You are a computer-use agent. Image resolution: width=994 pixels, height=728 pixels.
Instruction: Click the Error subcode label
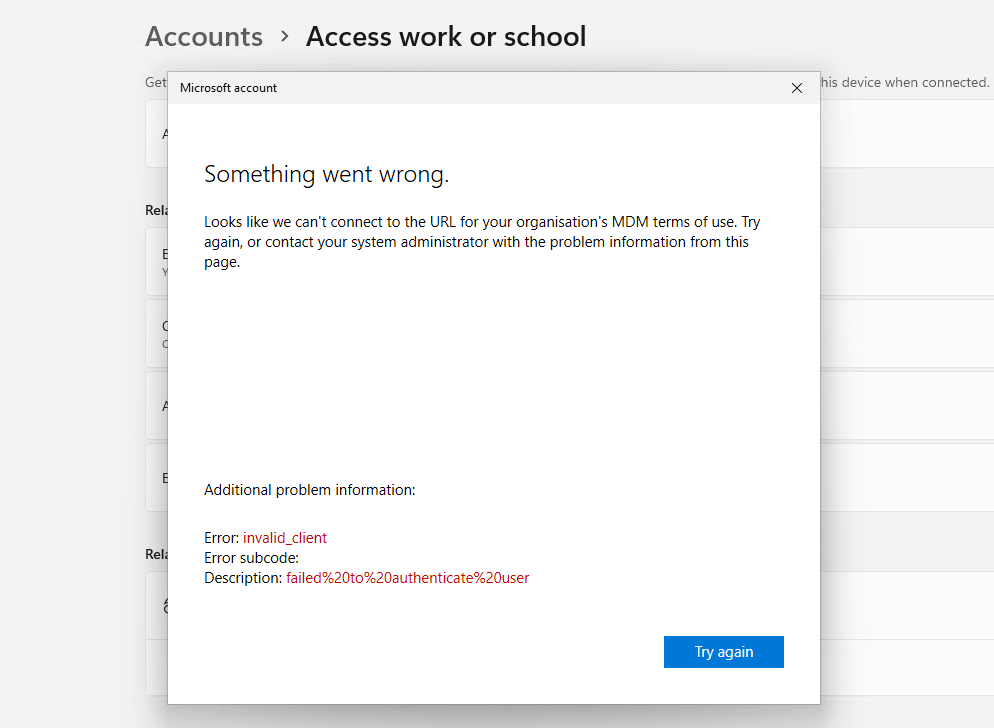tap(251, 558)
